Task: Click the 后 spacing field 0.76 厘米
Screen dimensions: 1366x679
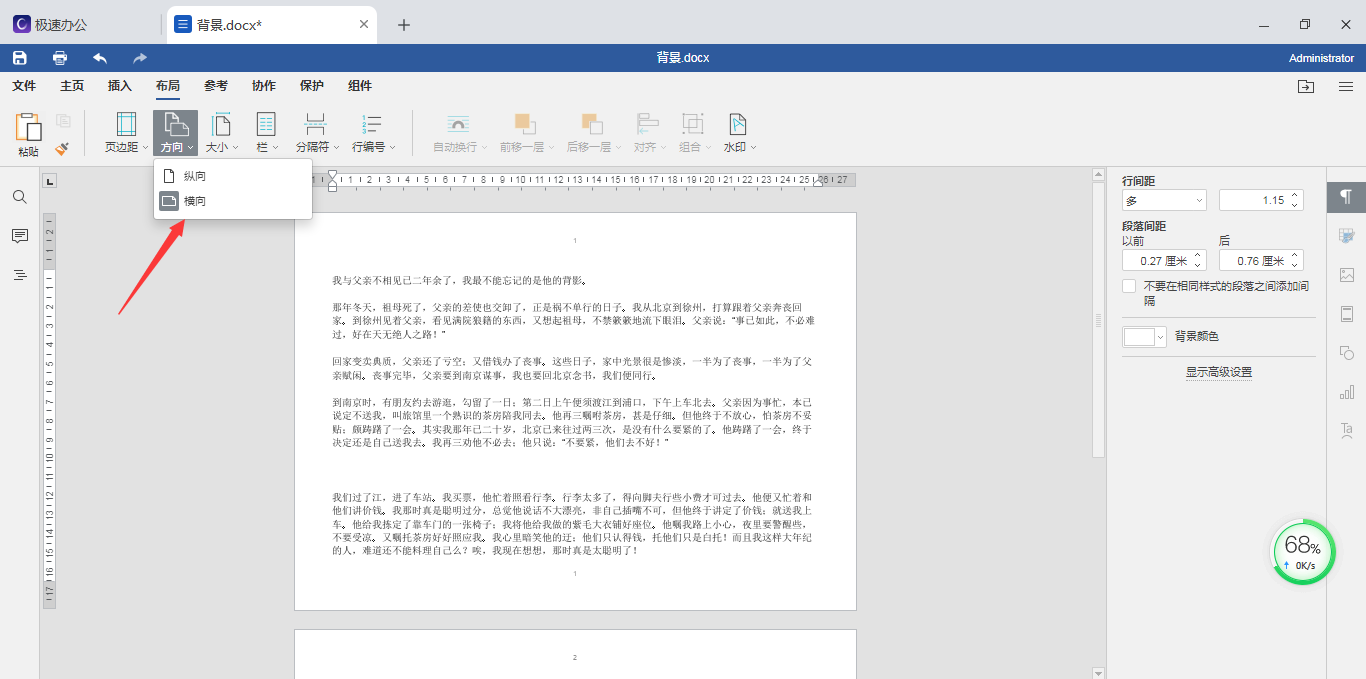Action: [x=1261, y=260]
